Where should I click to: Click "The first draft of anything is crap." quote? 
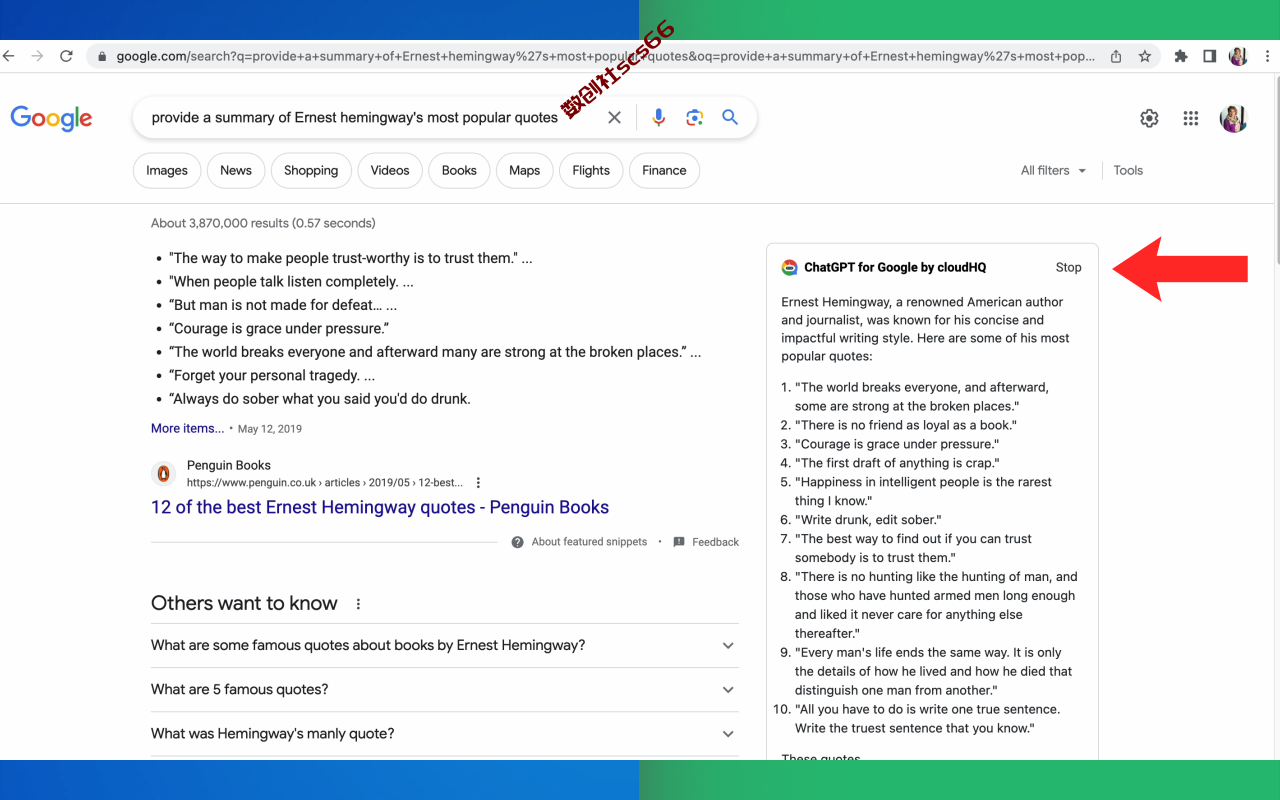pos(897,463)
